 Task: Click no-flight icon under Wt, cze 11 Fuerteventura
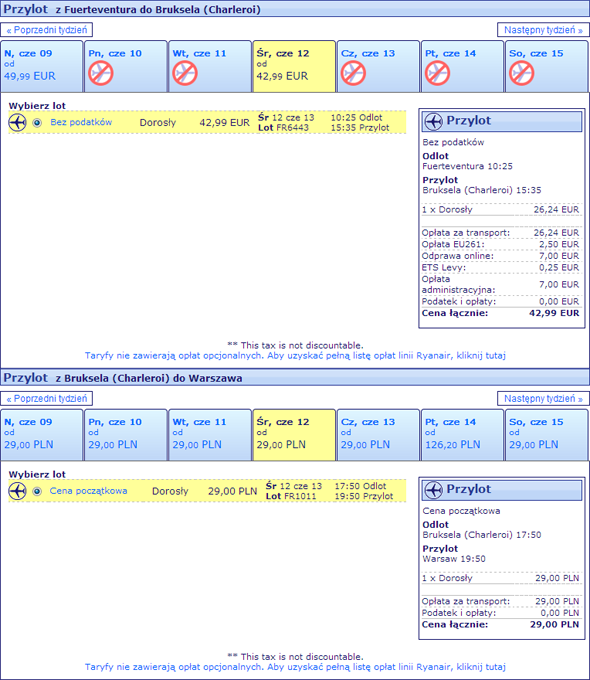coord(185,73)
